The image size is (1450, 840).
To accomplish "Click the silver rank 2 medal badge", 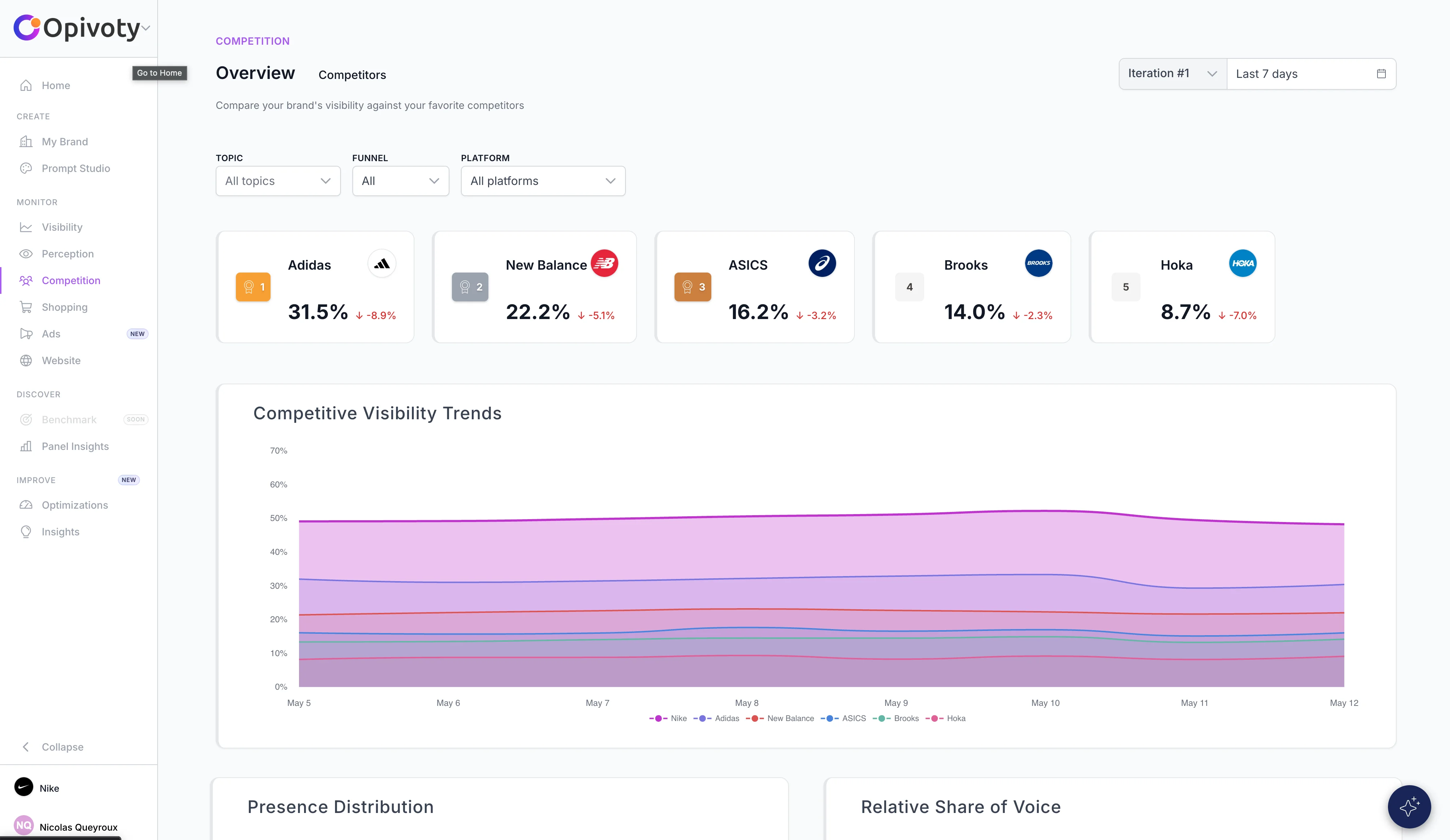I will (x=470, y=287).
